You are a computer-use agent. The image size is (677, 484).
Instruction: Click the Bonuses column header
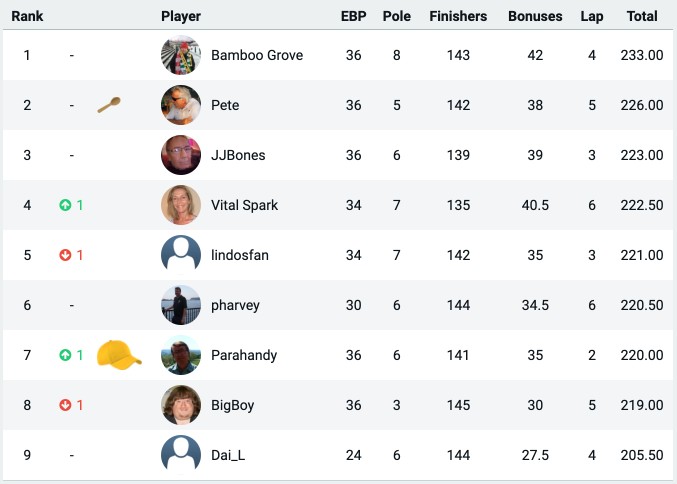pyautogui.click(x=535, y=16)
